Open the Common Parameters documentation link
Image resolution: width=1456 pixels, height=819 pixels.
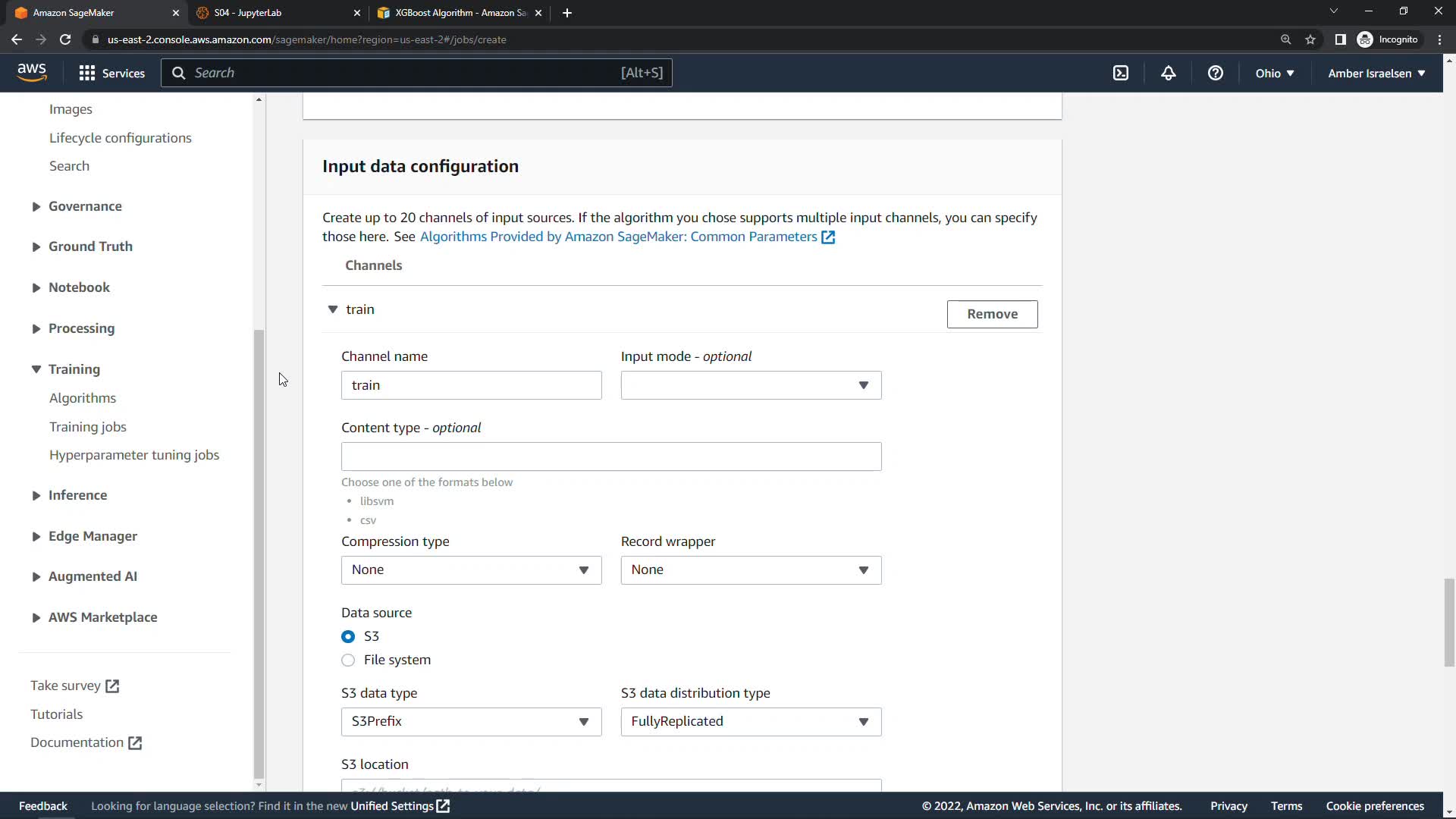619,237
